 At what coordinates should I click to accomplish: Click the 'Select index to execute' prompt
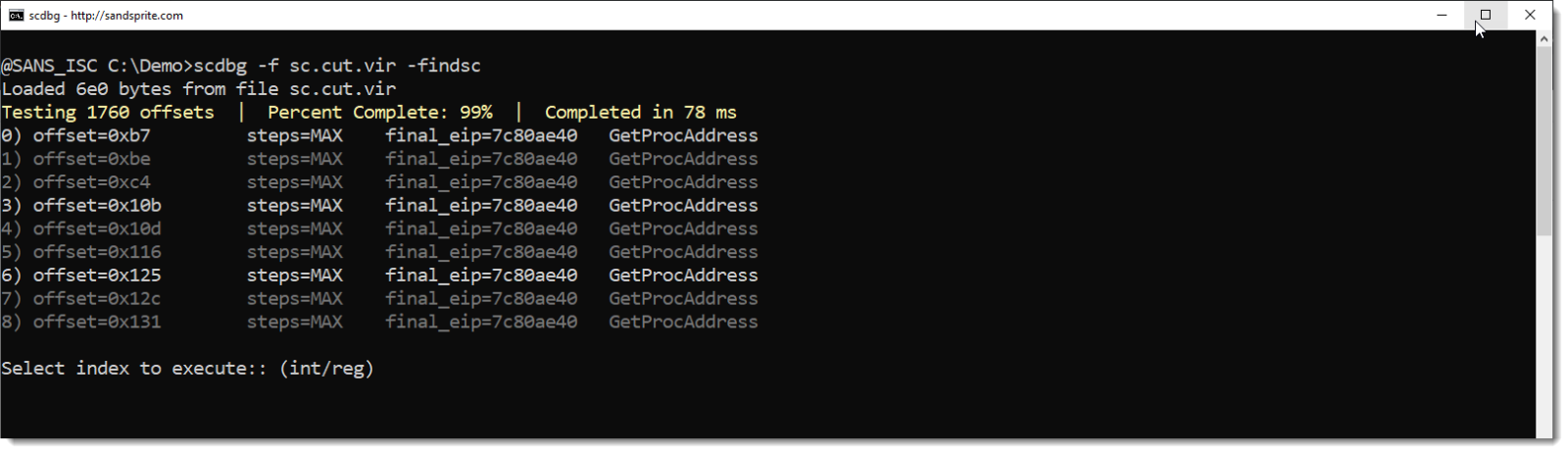(187, 369)
